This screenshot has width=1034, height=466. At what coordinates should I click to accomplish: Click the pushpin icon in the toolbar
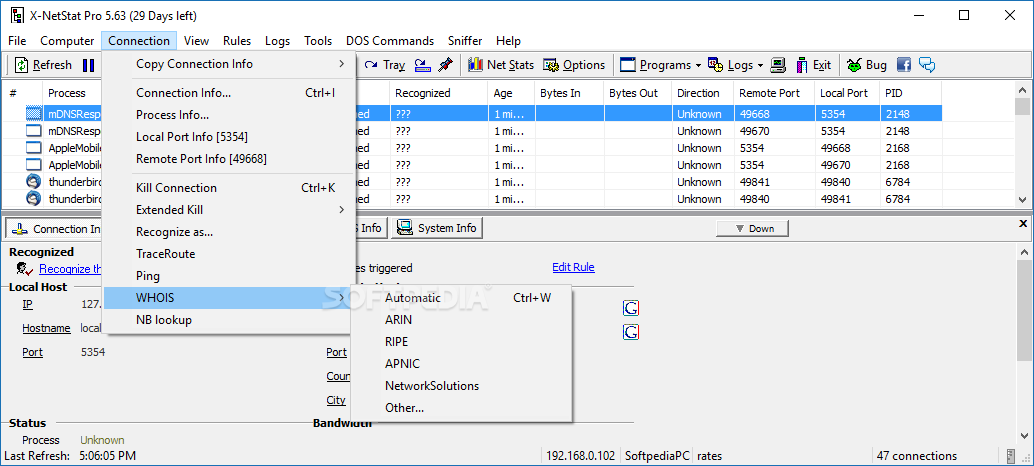445,65
